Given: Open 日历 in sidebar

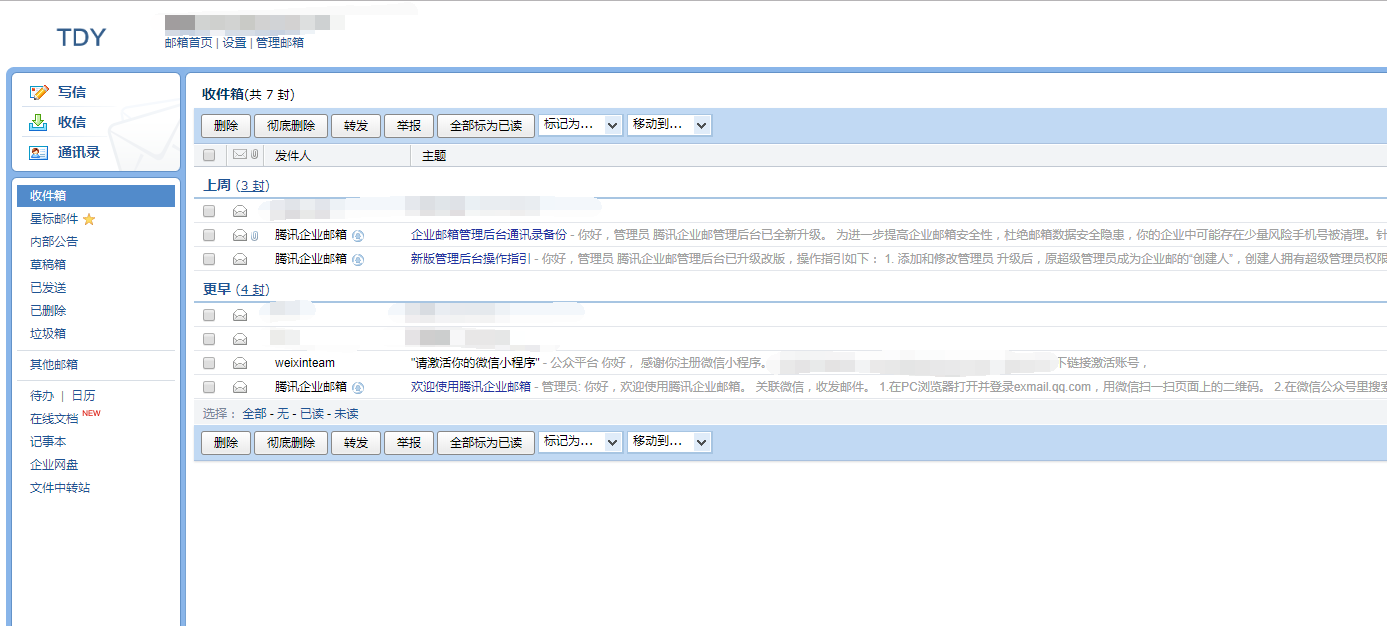Looking at the screenshot, I should [83, 396].
